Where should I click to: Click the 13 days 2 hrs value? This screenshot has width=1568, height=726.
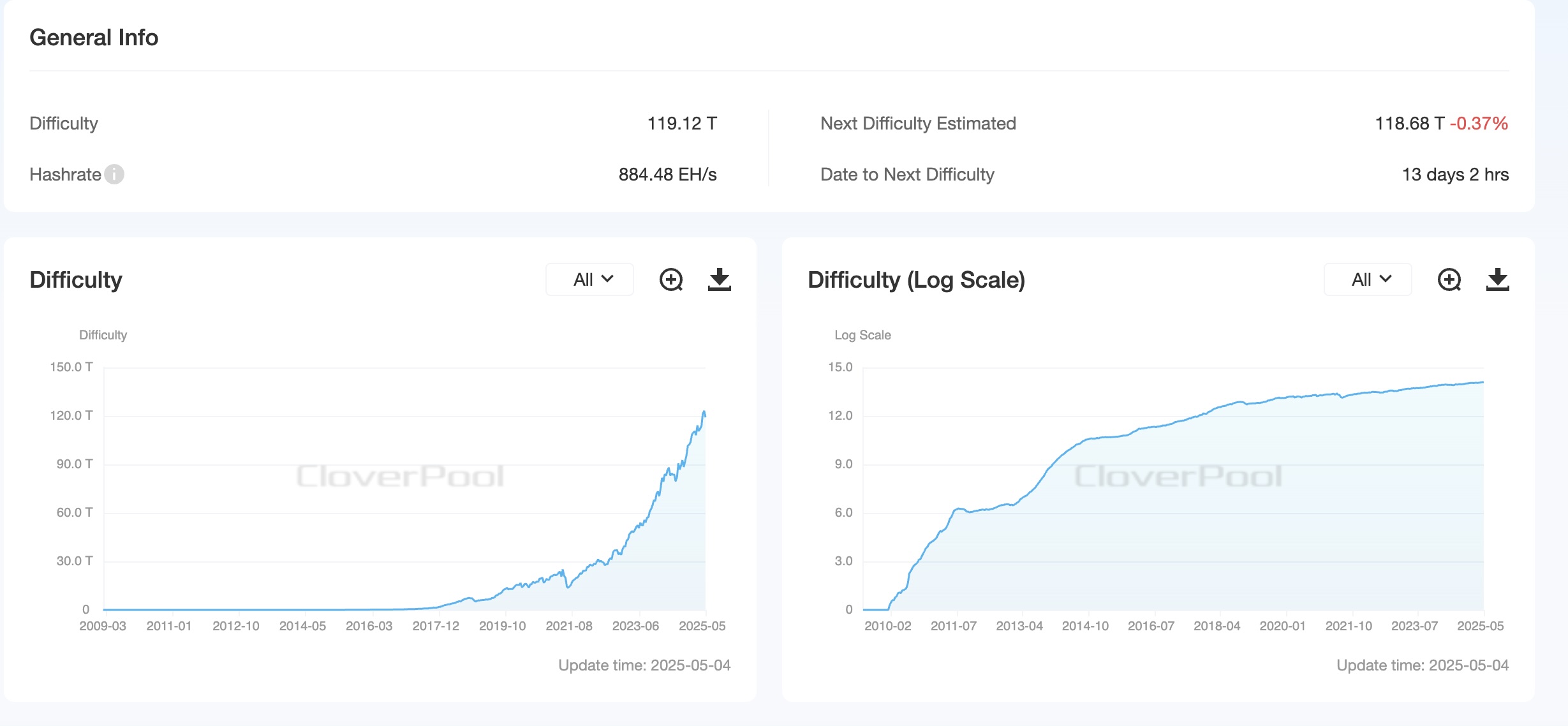click(x=1455, y=174)
